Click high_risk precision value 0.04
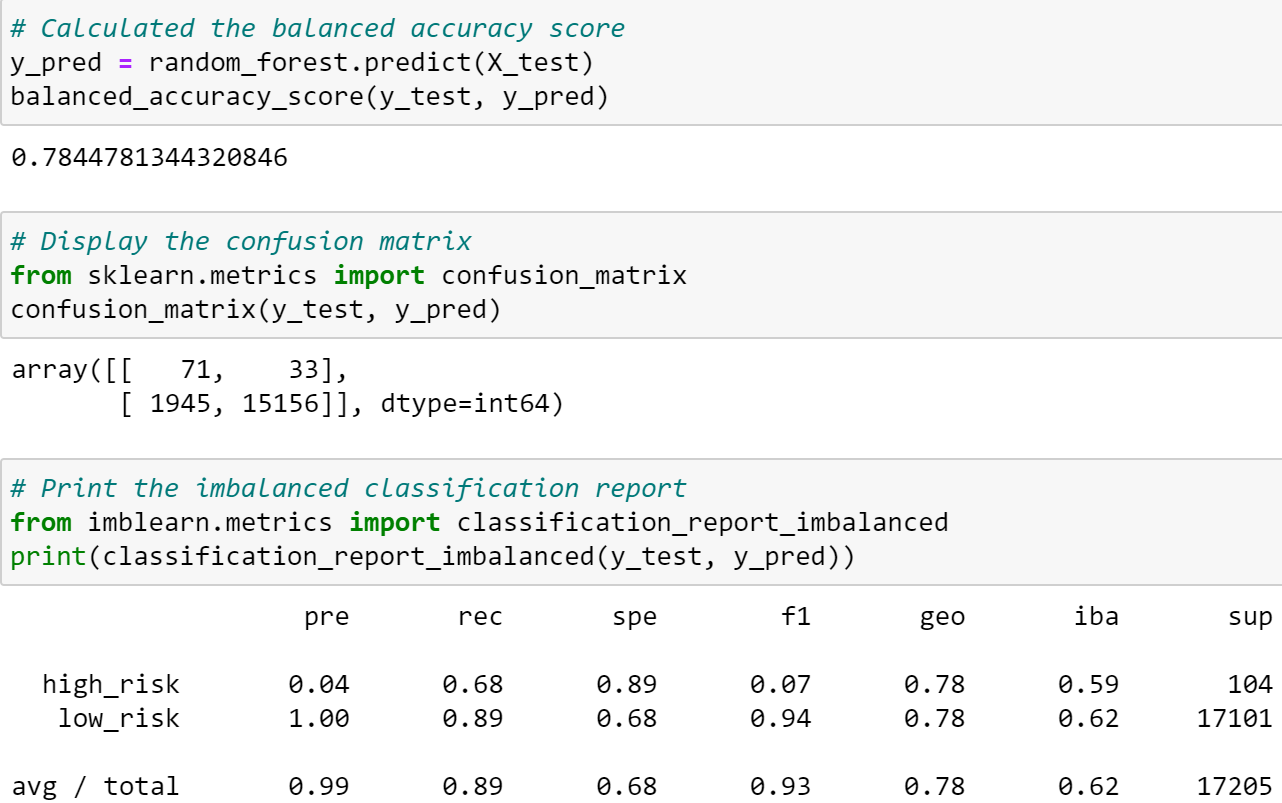Image resolution: width=1282 pixels, height=803 pixels. [x=319, y=685]
